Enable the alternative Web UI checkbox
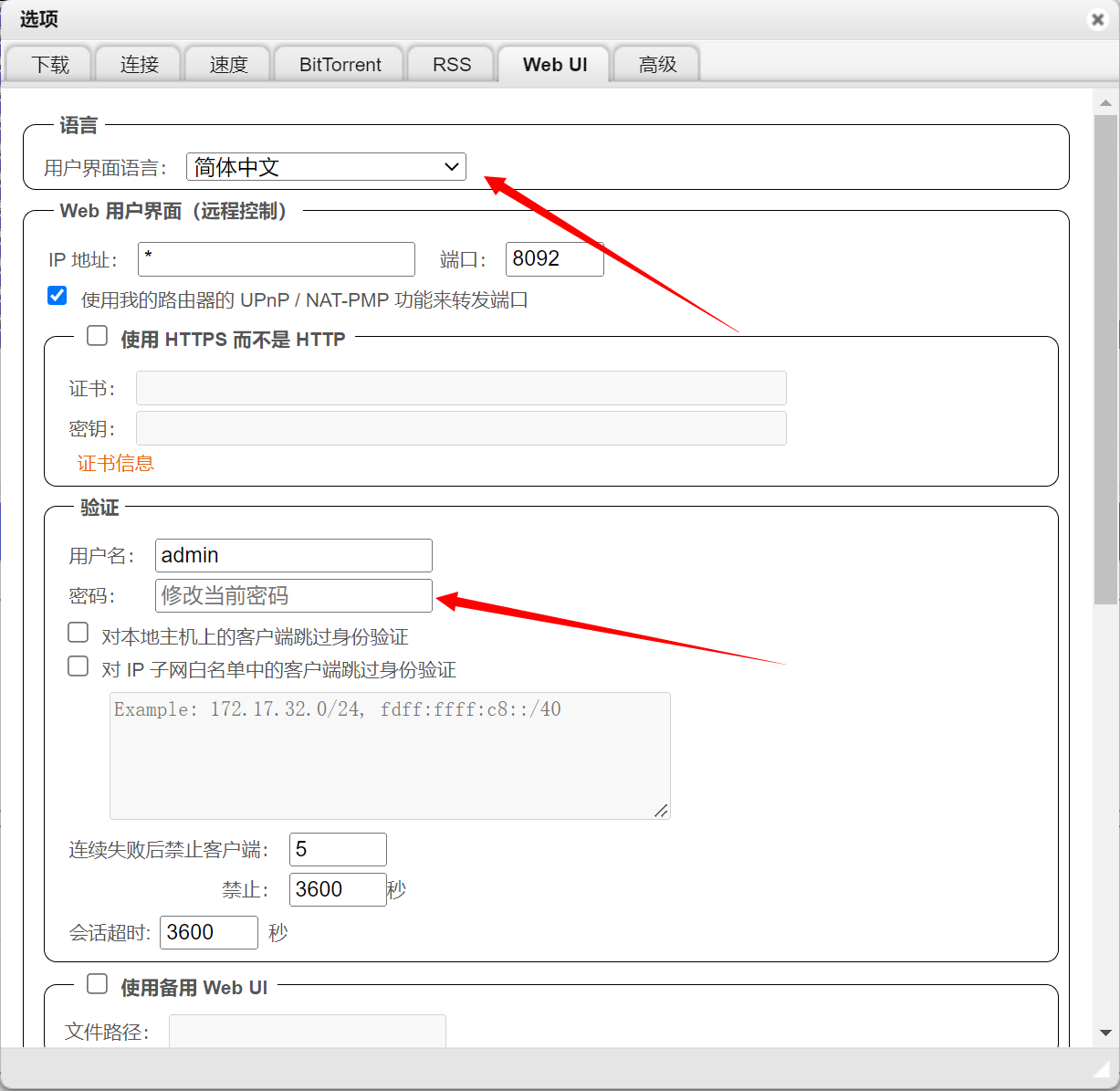1120x1091 pixels. pos(98,984)
